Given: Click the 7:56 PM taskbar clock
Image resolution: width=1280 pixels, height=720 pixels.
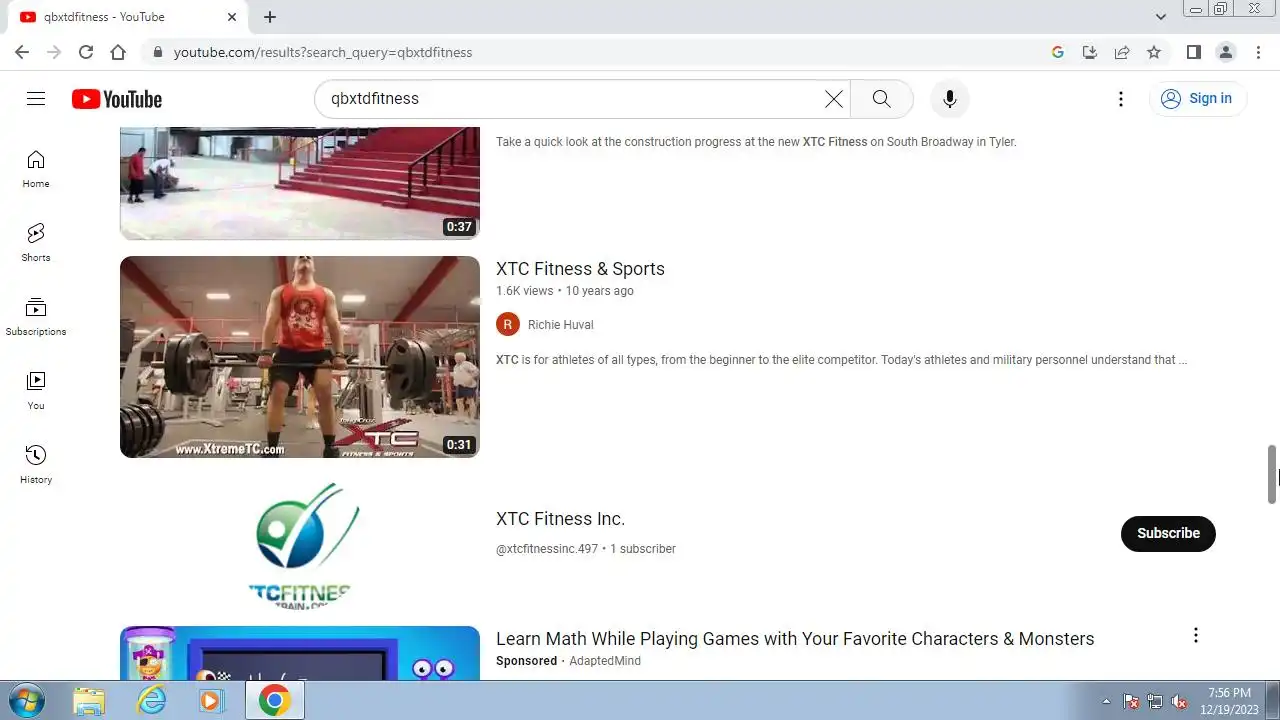Looking at the screenshot, I should (x=1229, y=701).
